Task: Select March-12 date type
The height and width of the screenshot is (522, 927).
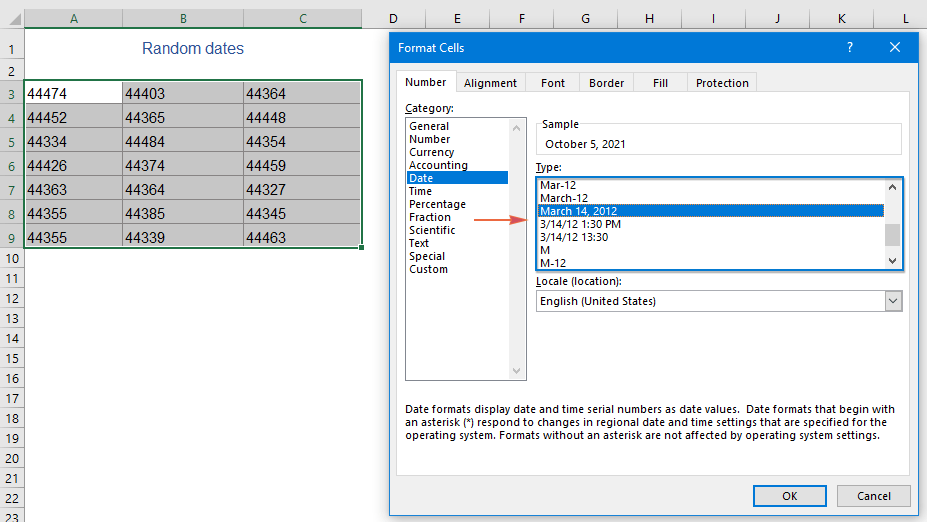Action: (x=711, y=198)
